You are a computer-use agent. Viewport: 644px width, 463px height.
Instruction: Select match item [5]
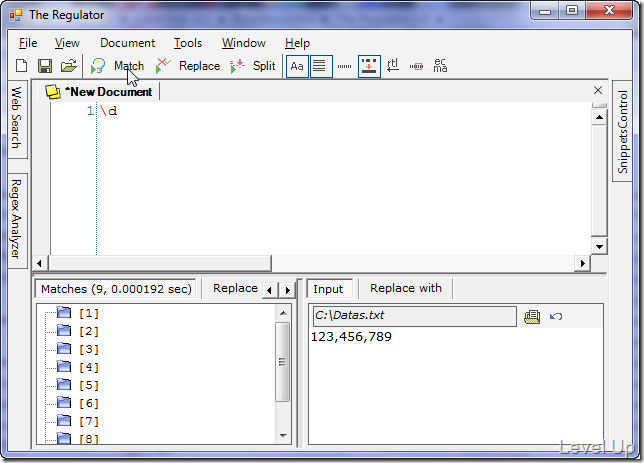pos(89,385)
